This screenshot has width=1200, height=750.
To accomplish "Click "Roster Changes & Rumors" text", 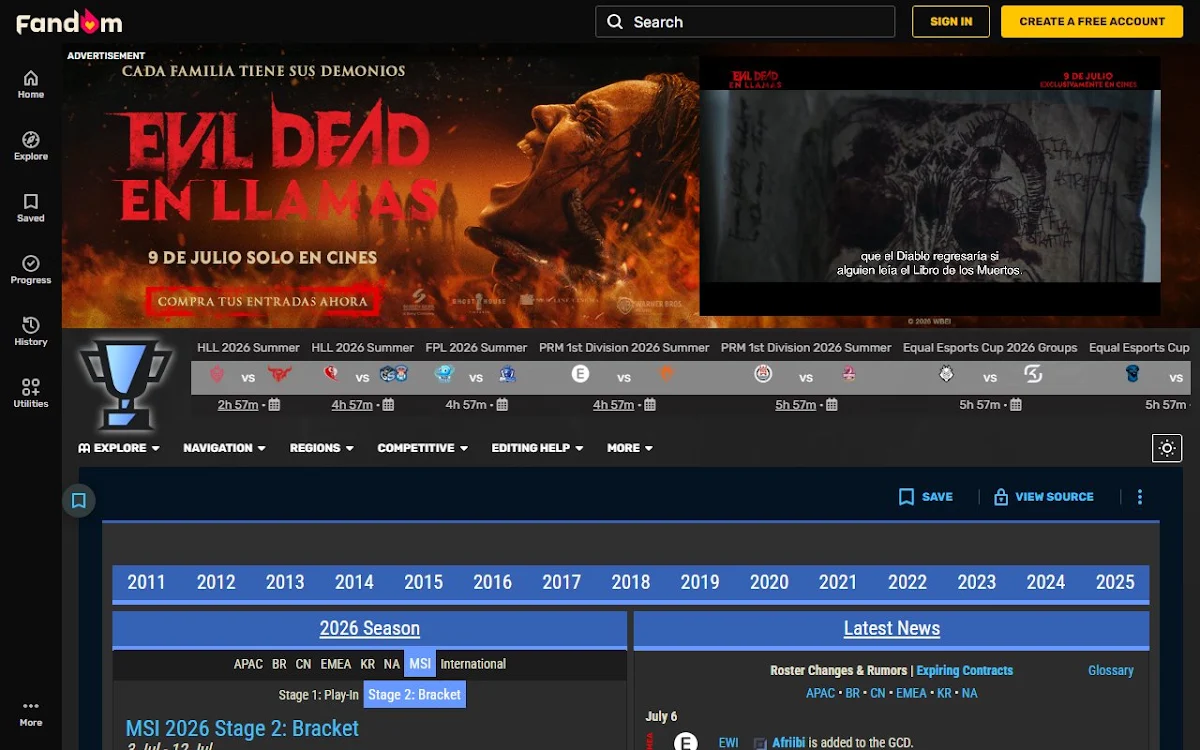I will pos(838,670).
